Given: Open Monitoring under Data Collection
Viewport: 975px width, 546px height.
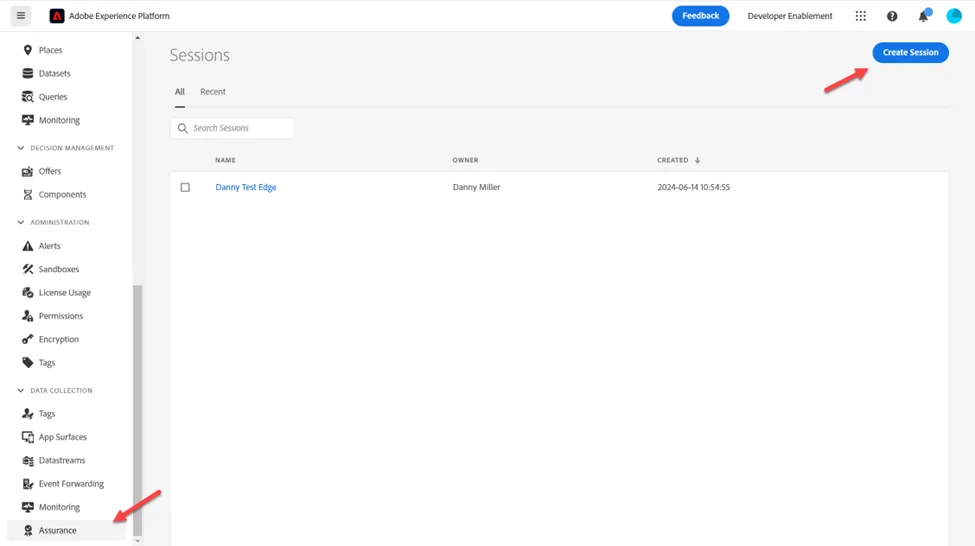Looking at the screenshot, I should tap(59, 507).
